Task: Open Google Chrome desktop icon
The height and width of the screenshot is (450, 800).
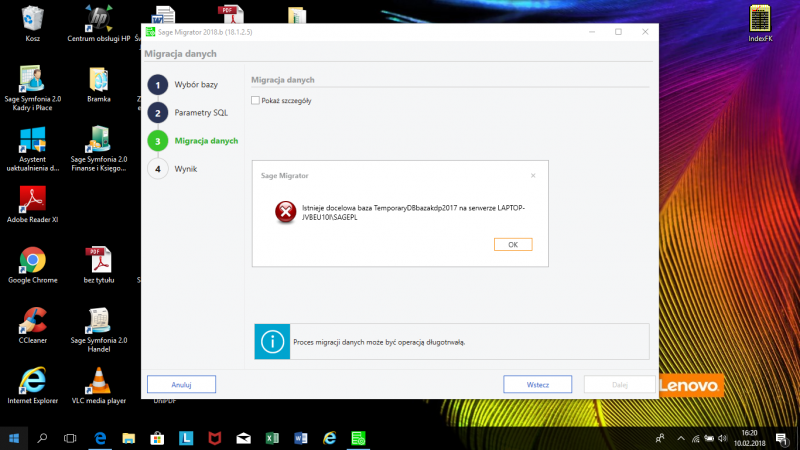Action: click(x=33, y=265)
